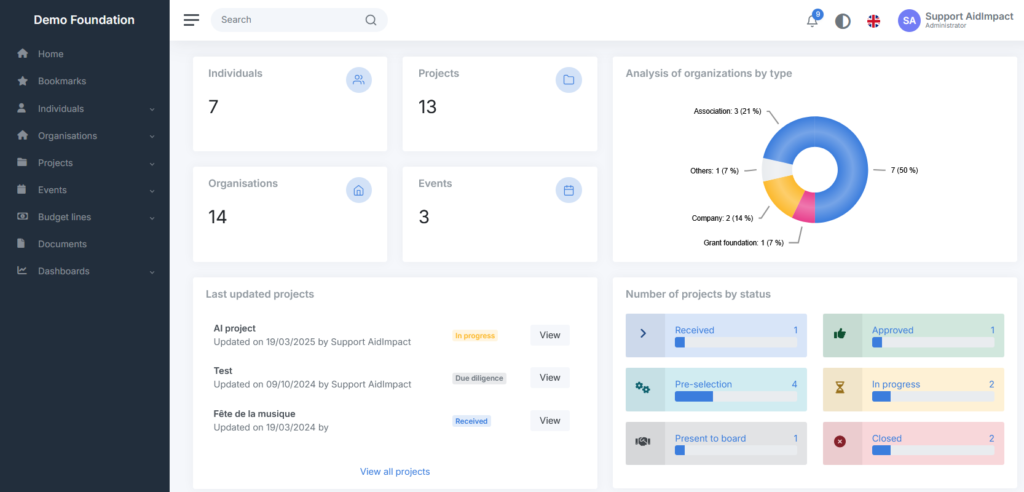Image resolution: width=1024 pixels, height=492 pixels.
Task: Open the View all projects link
Action: [x=395, y=471]
